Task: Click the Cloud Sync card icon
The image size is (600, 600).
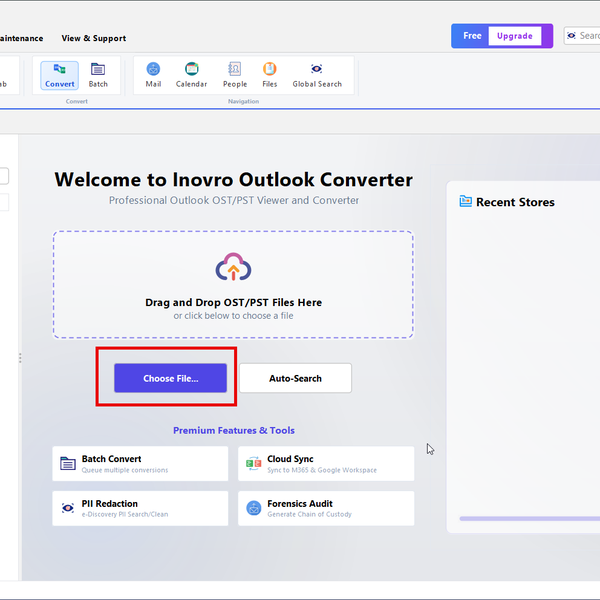Action: (x=253, y=463)
